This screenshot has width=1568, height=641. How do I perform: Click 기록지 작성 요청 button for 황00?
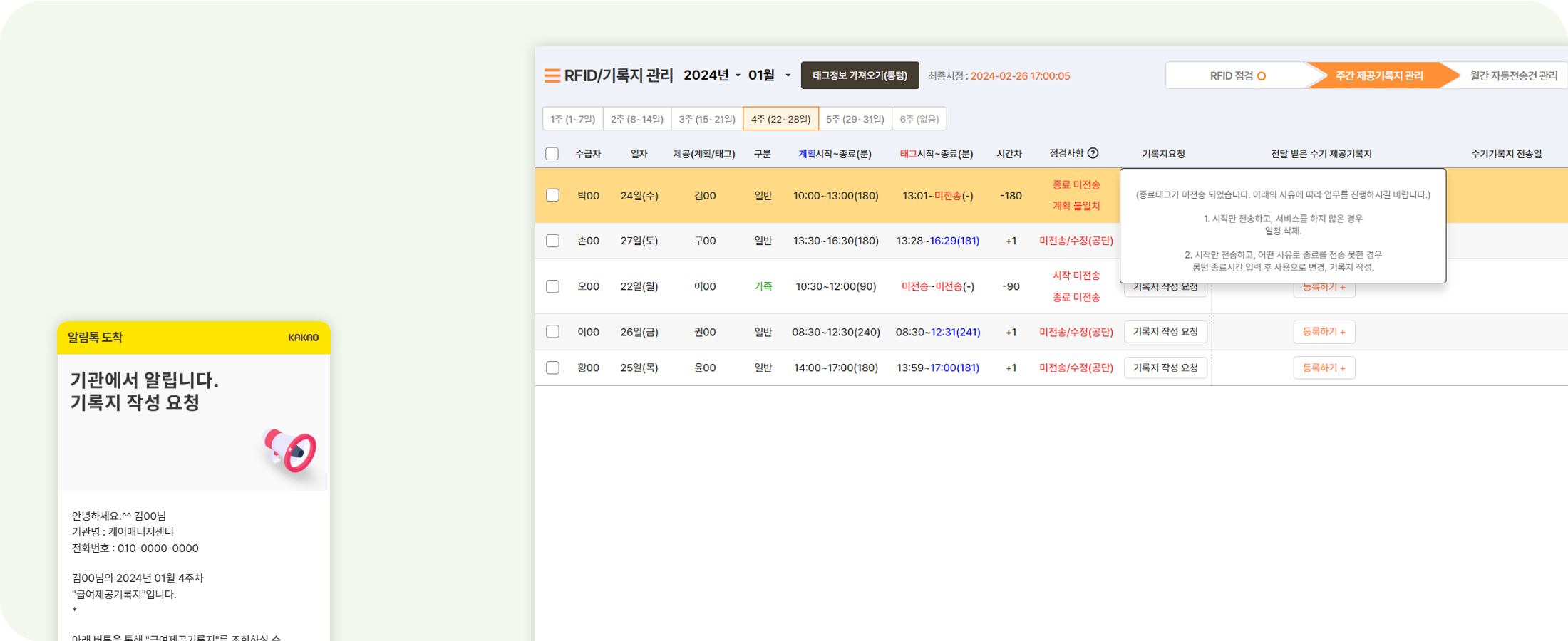pos(1165,368)
